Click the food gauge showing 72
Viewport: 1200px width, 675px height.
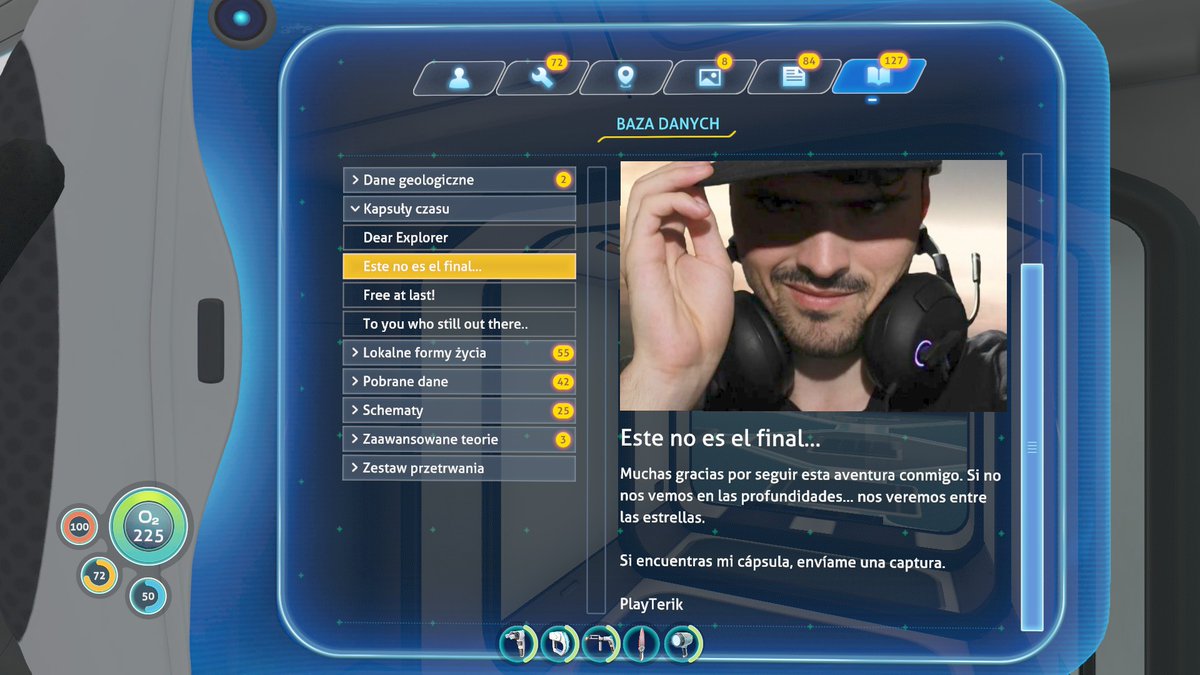99,575
